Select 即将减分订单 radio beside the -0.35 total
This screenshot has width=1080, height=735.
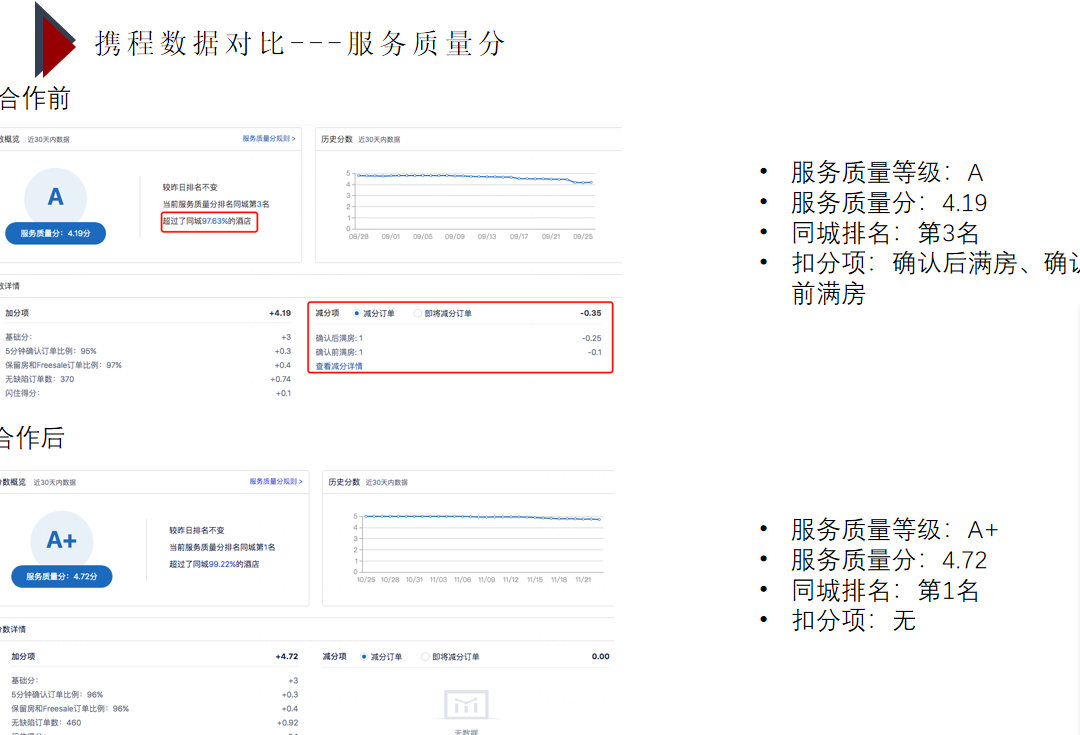[417, 313]
